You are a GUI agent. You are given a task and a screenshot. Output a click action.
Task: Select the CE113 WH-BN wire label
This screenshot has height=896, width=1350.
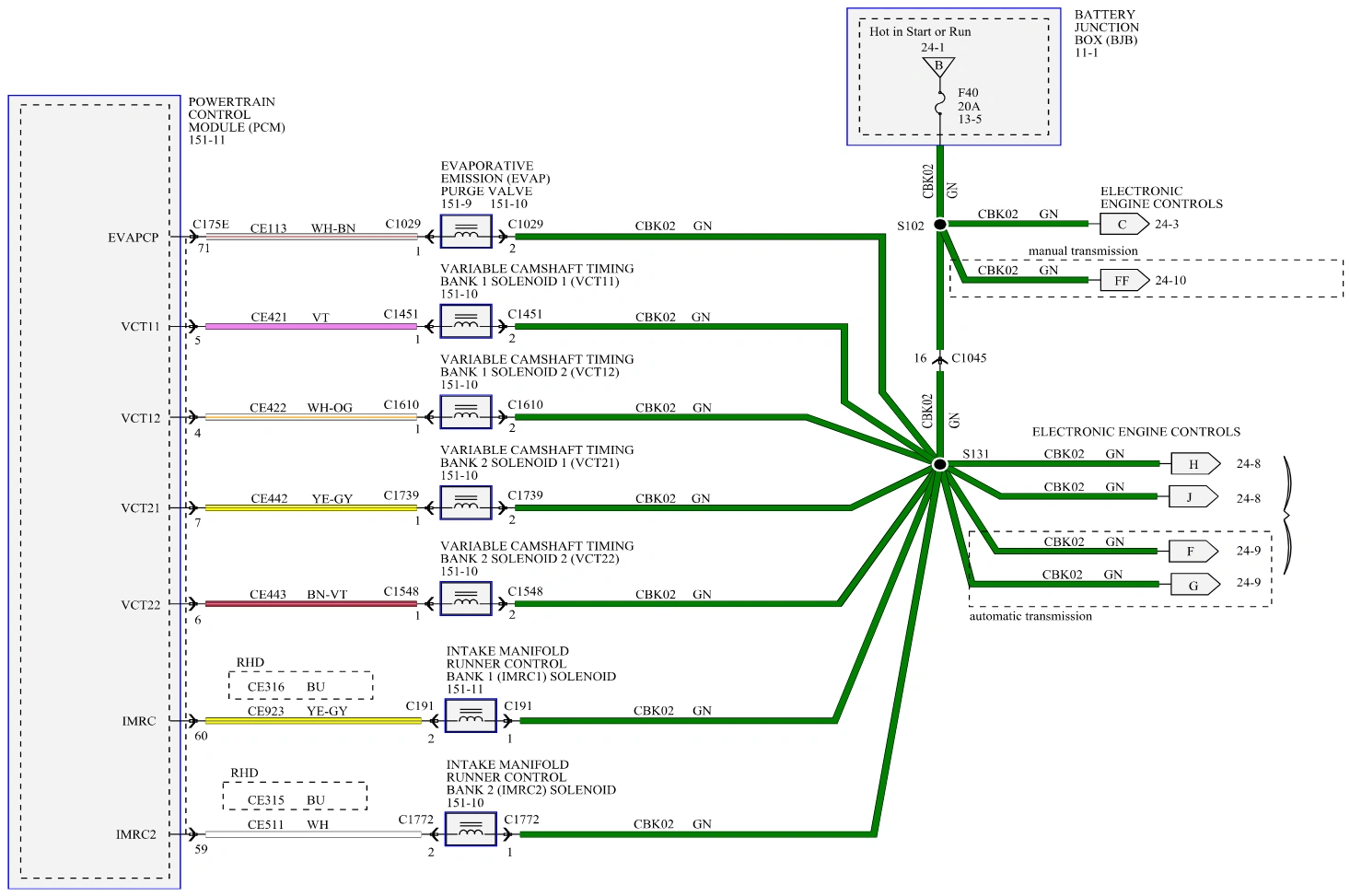(x=303, y=228)
